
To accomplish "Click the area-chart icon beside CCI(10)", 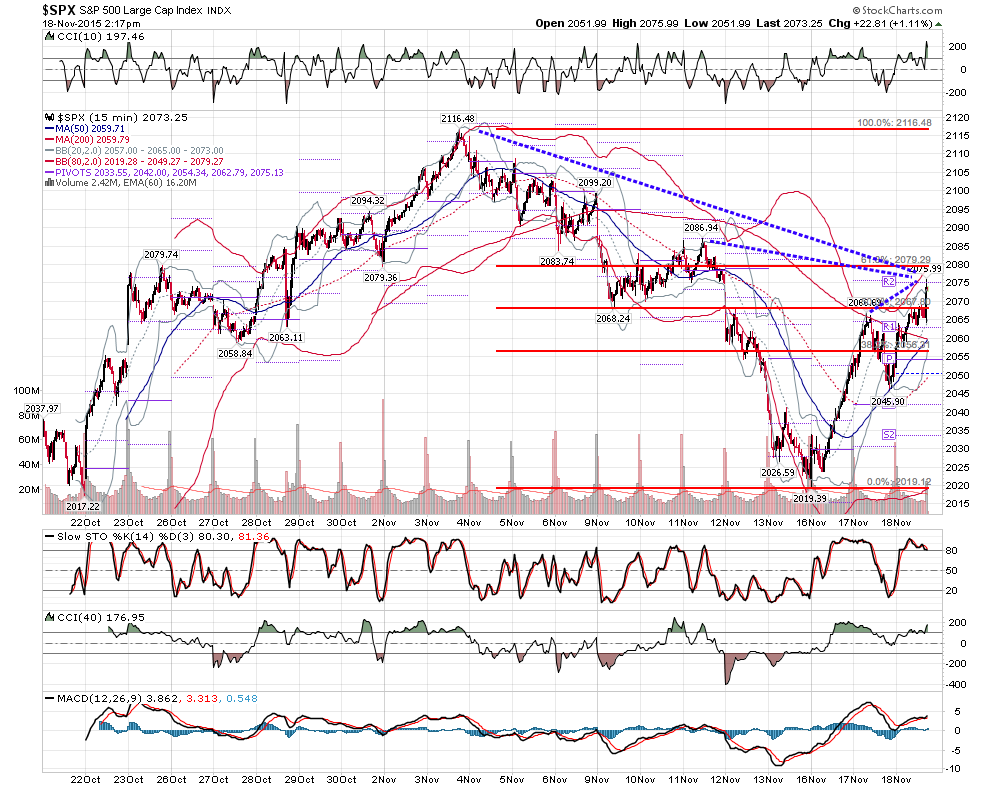I will click(50, 36).
